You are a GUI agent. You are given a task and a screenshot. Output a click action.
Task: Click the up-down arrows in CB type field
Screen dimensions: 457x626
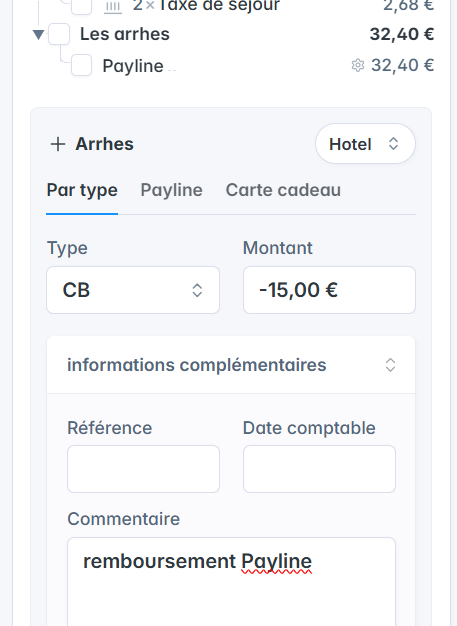coord(197,290)
